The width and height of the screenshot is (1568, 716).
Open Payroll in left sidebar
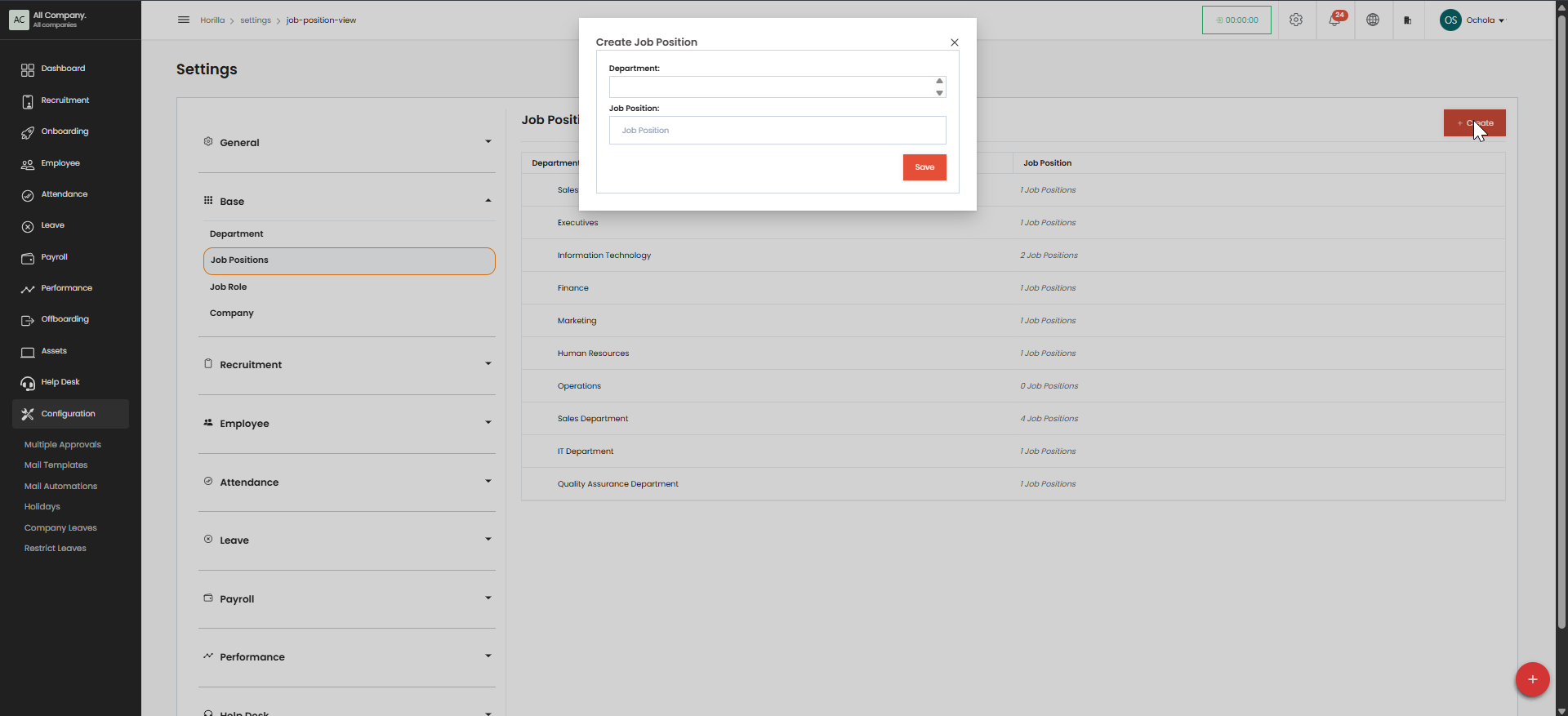coord(55,257)
